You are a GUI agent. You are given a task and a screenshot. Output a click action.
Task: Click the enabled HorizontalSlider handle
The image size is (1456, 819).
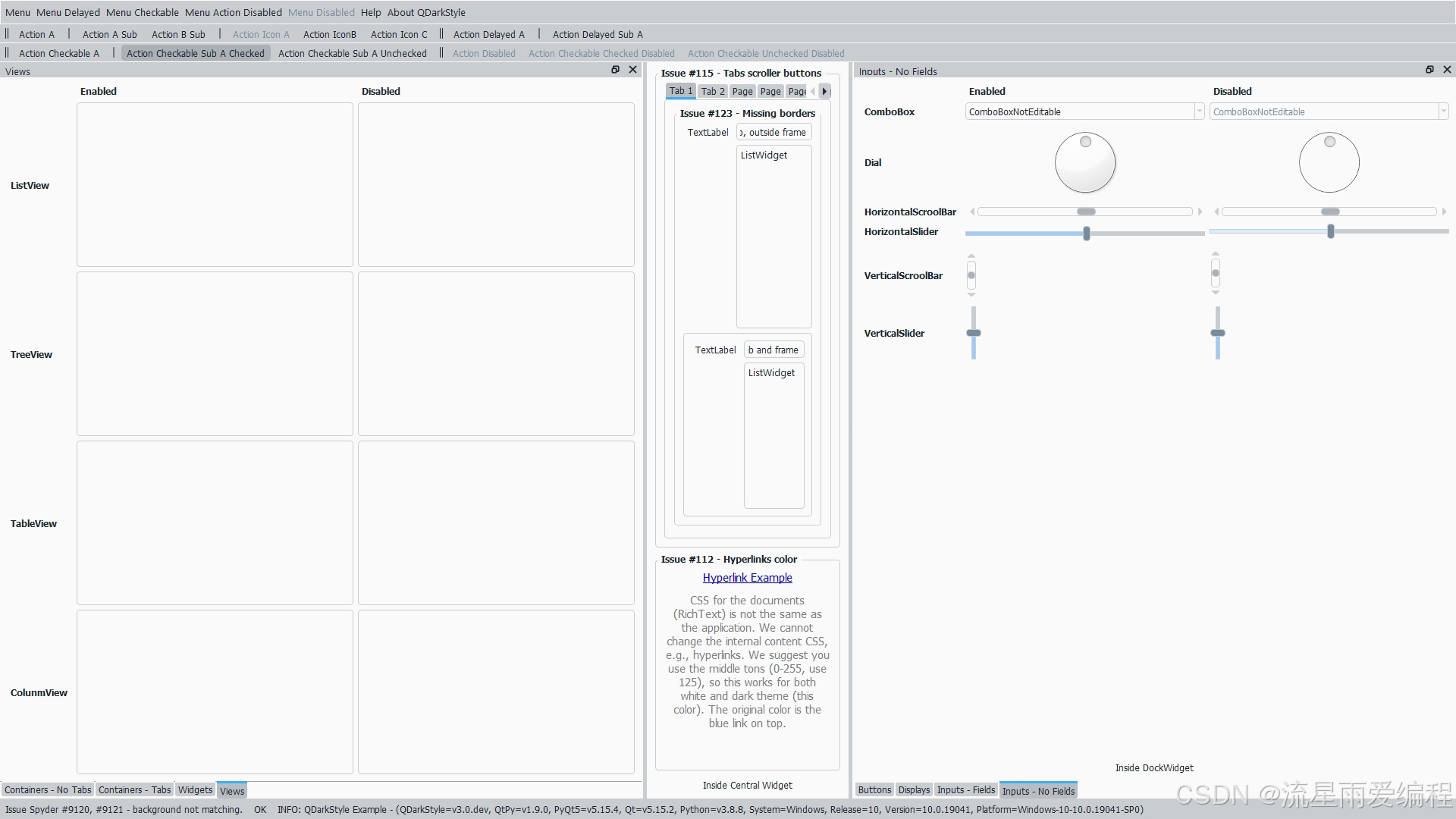pyautogui.click(x=1087, y=234)
